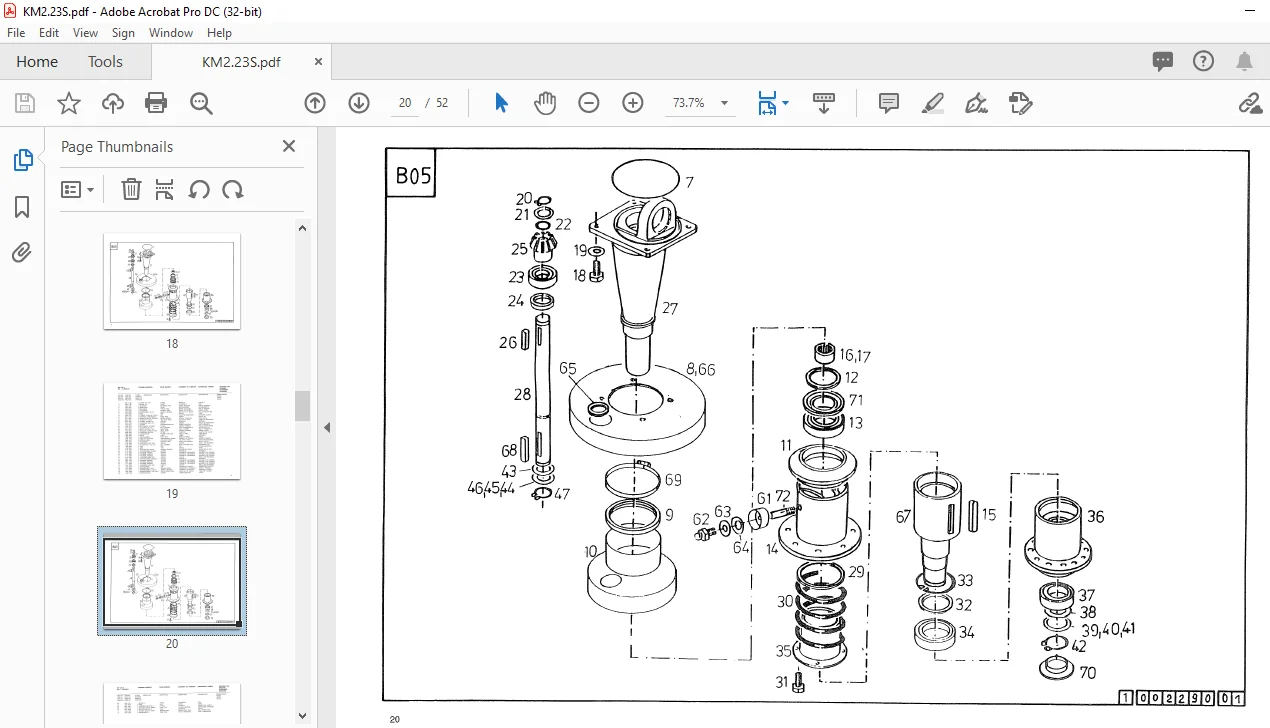Open the Attachments paperclip panel
1270x728 pixels.
pos(22,252)
